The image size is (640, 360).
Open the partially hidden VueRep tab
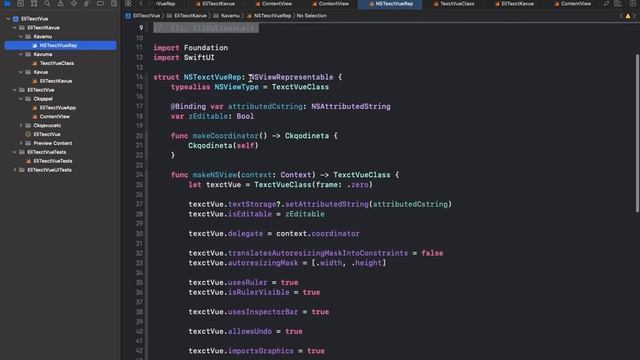165,4
